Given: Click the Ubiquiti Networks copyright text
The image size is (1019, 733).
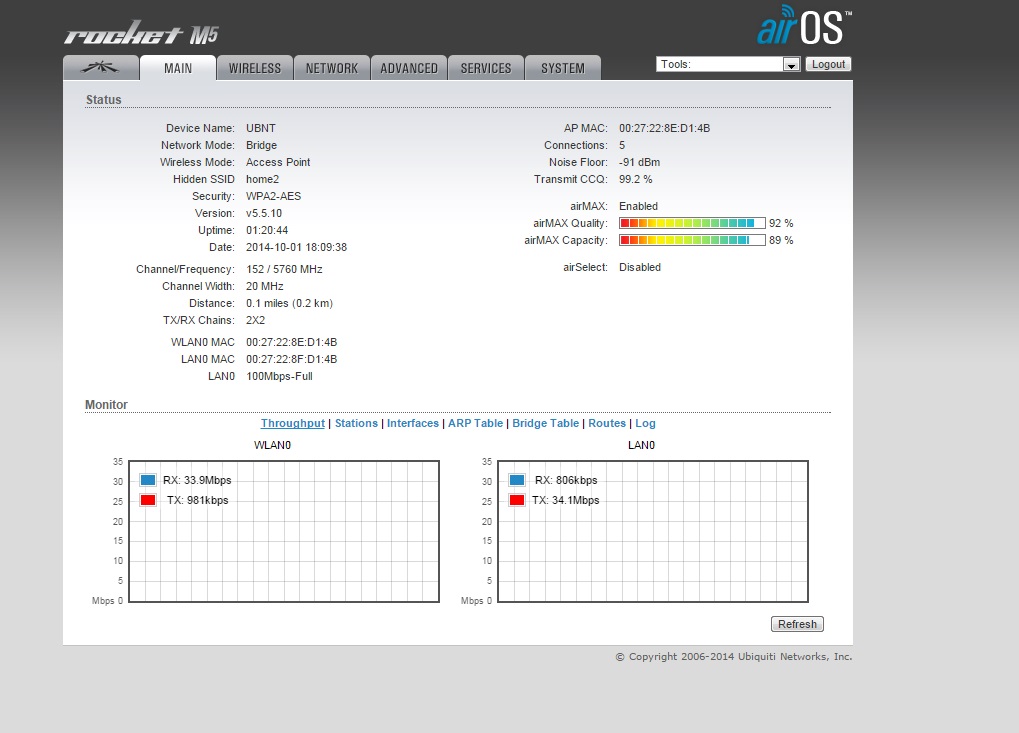Looking at the screenshot, I should point(734,656).
